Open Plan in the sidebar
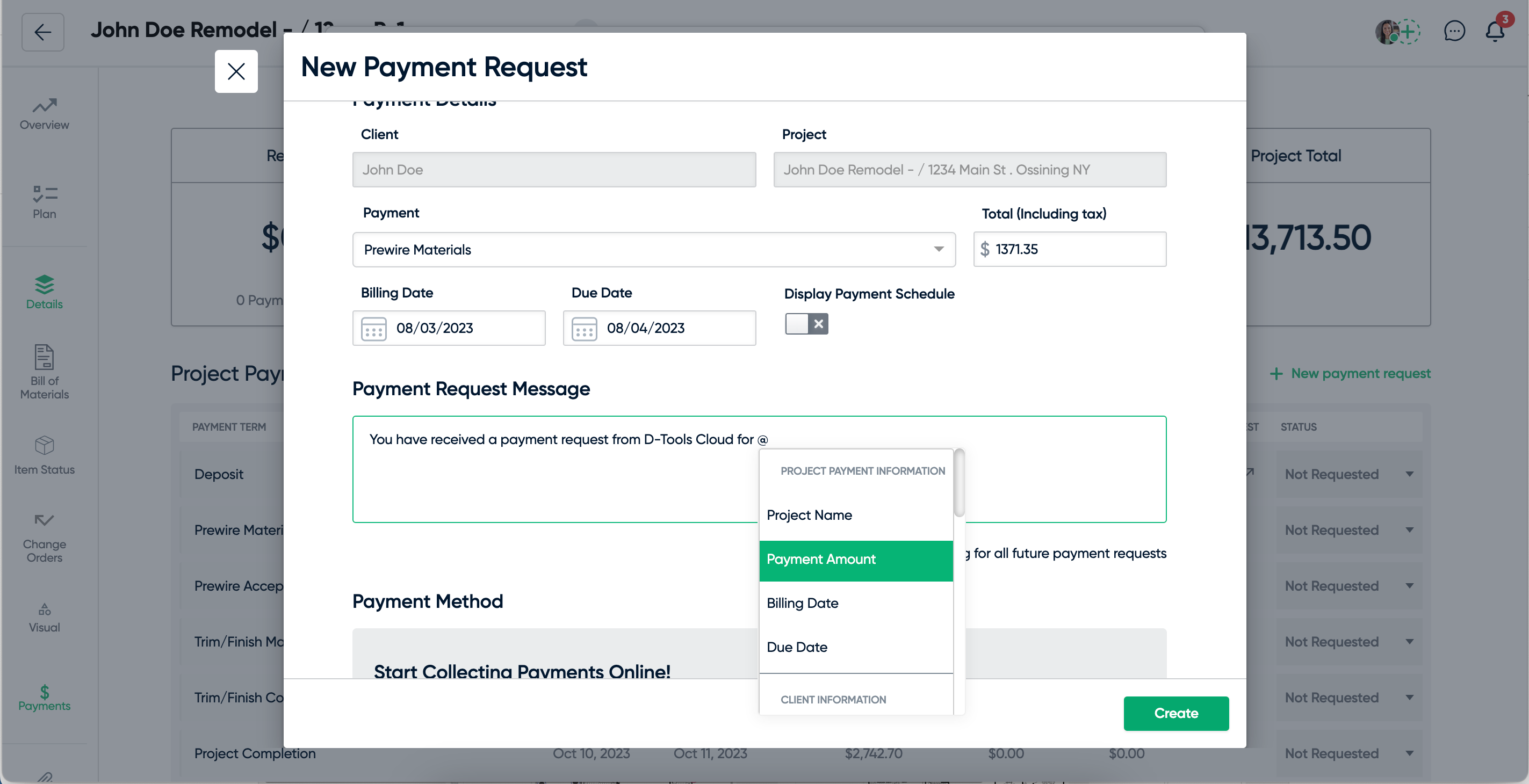 pos(45,202)
